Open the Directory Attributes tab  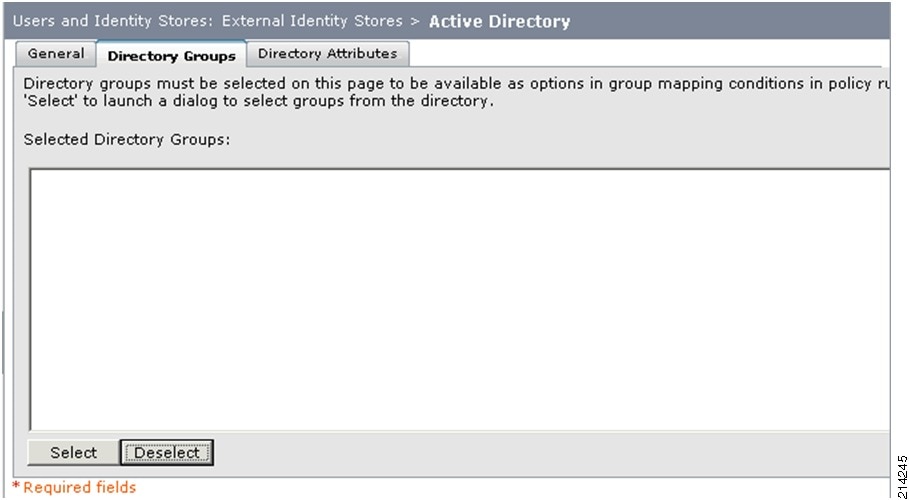pyautogui.click(x=328, y=54)
